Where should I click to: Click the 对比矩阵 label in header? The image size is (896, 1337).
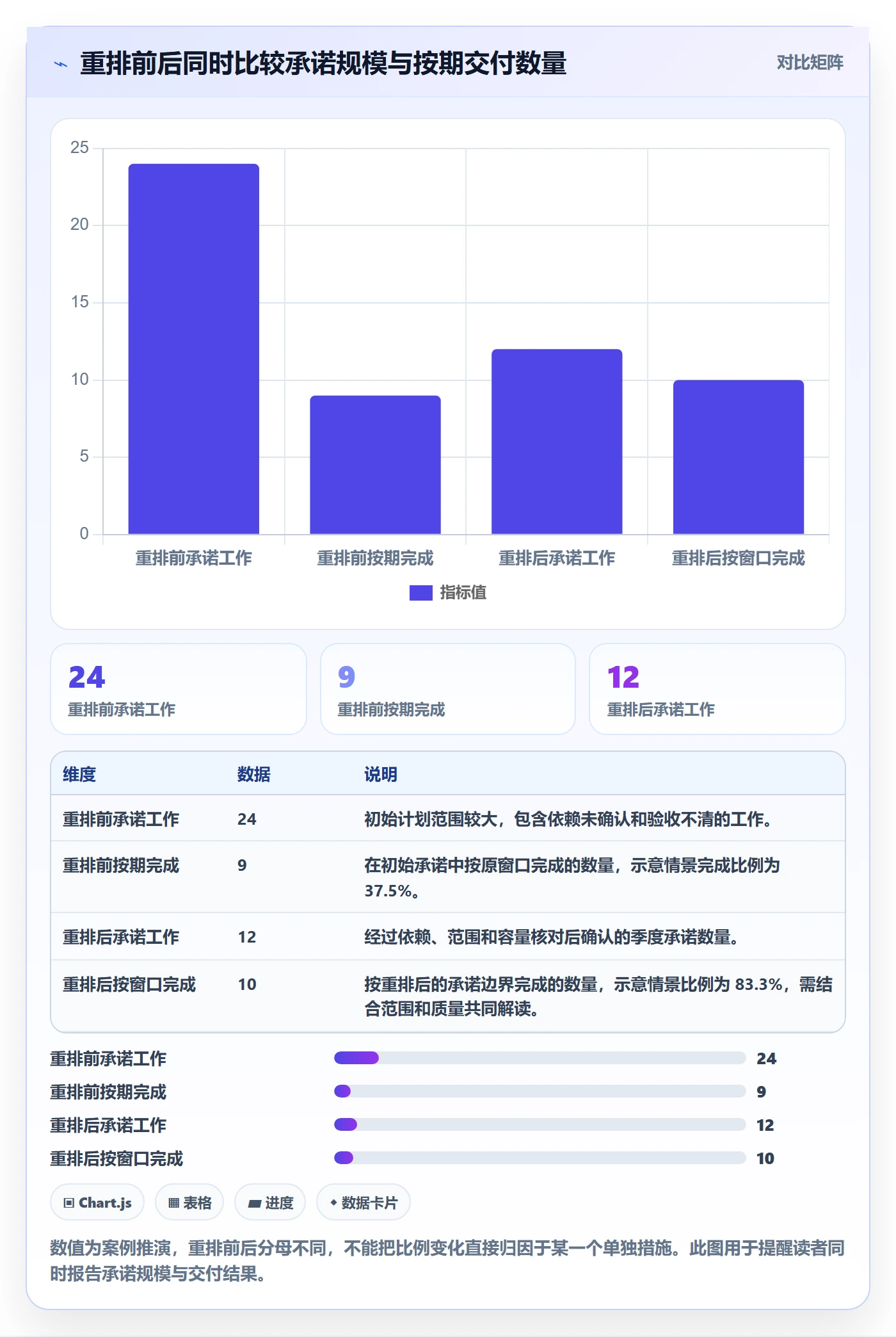[810, 63]
